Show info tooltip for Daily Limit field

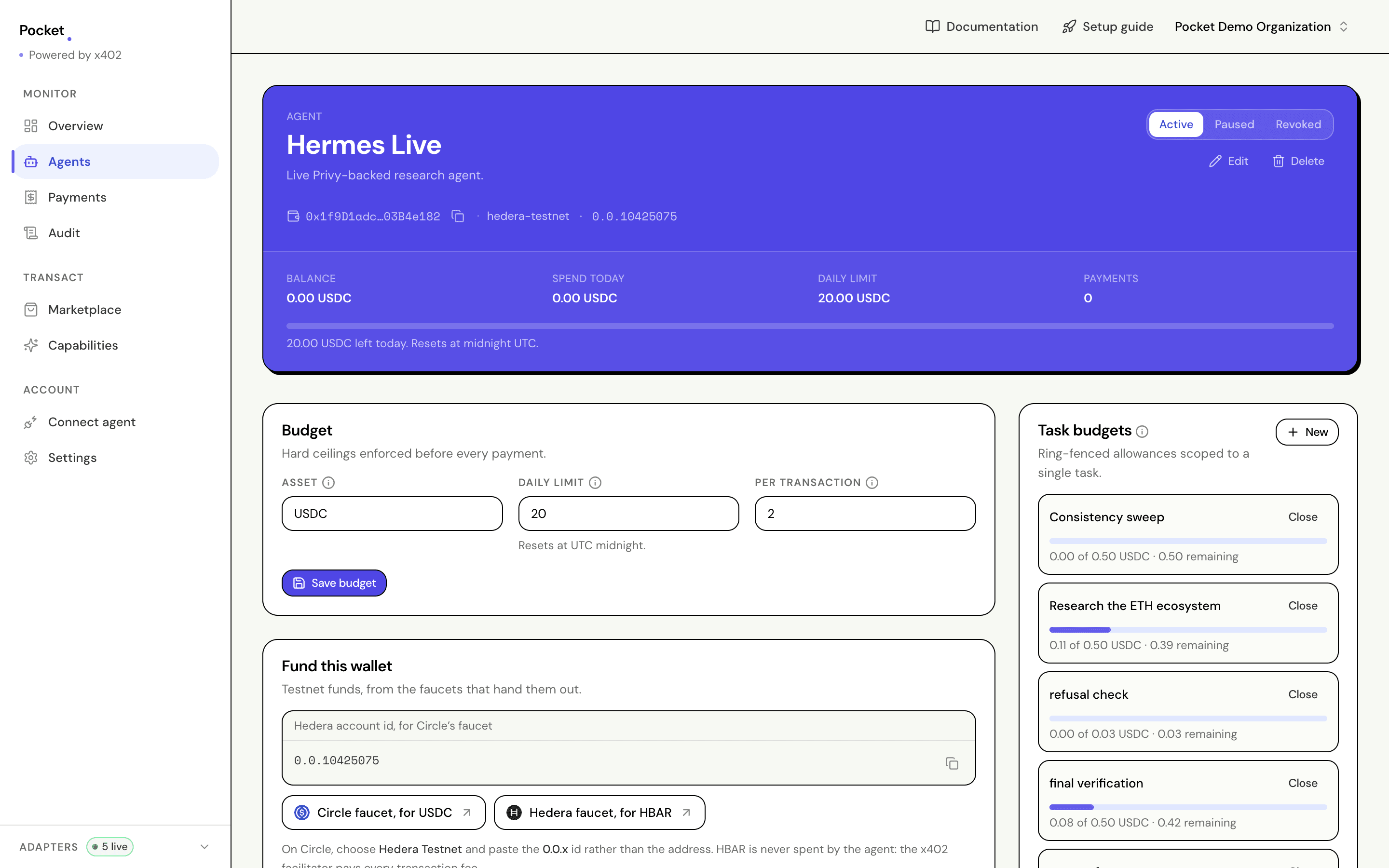point(595,483)
